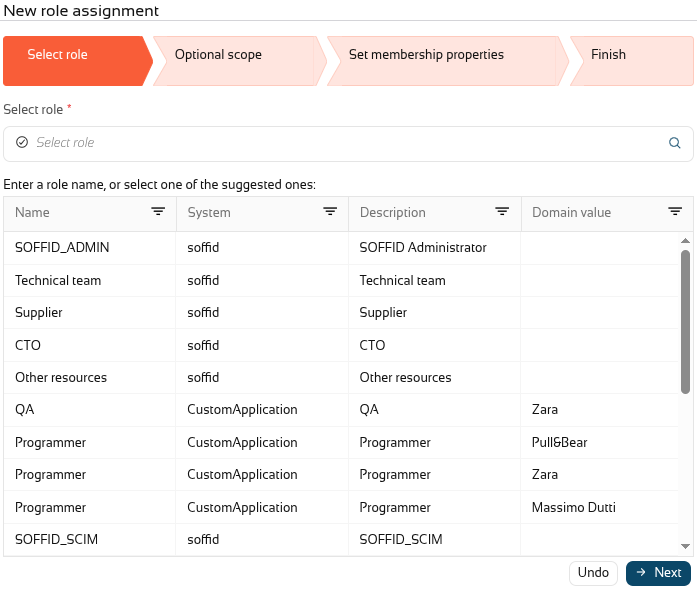Click the check-circle icon in role field

click(22, 142)
